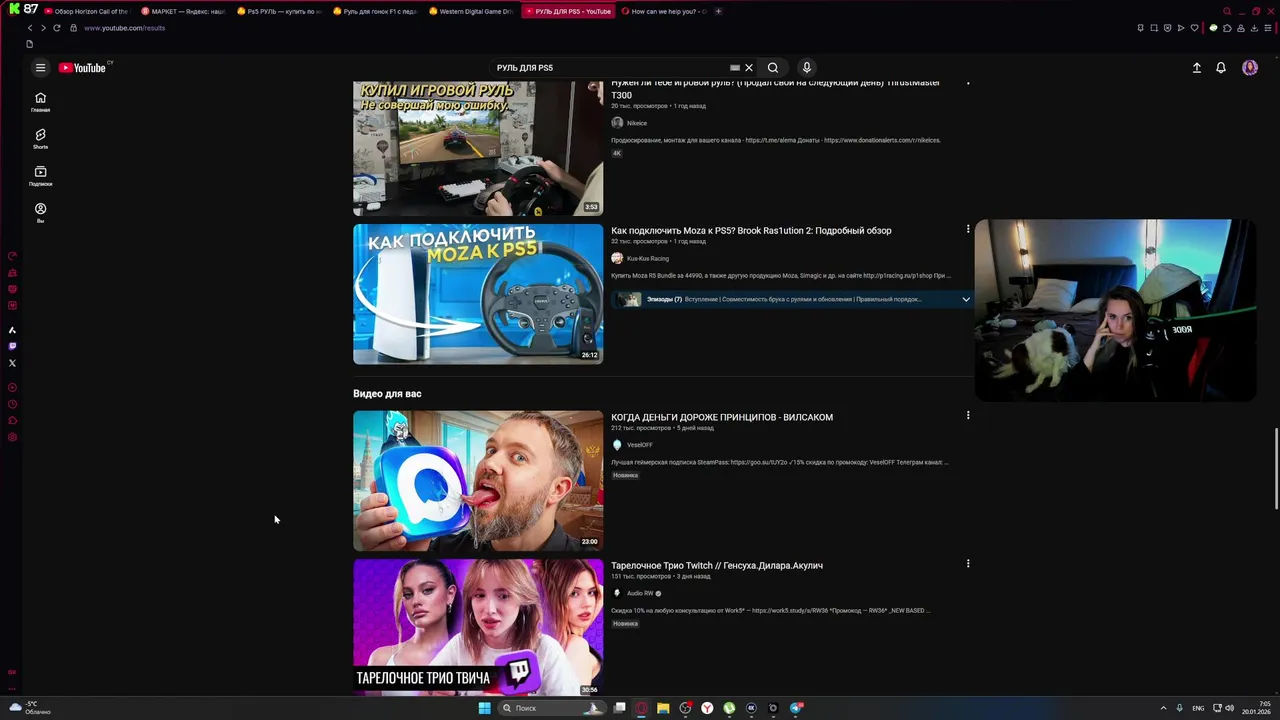The width and height of the screenshot is (1280, 720).
Task: Open Telegram from the taskbar
Action: point(796,708)
